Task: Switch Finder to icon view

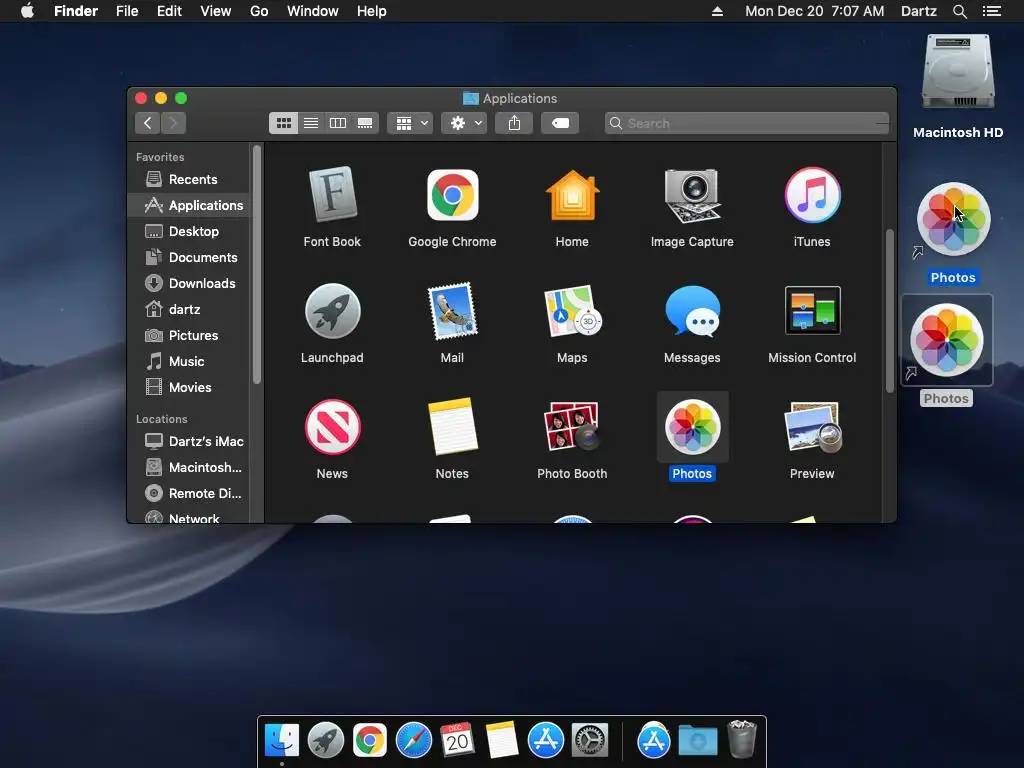Action: (283, 123)
